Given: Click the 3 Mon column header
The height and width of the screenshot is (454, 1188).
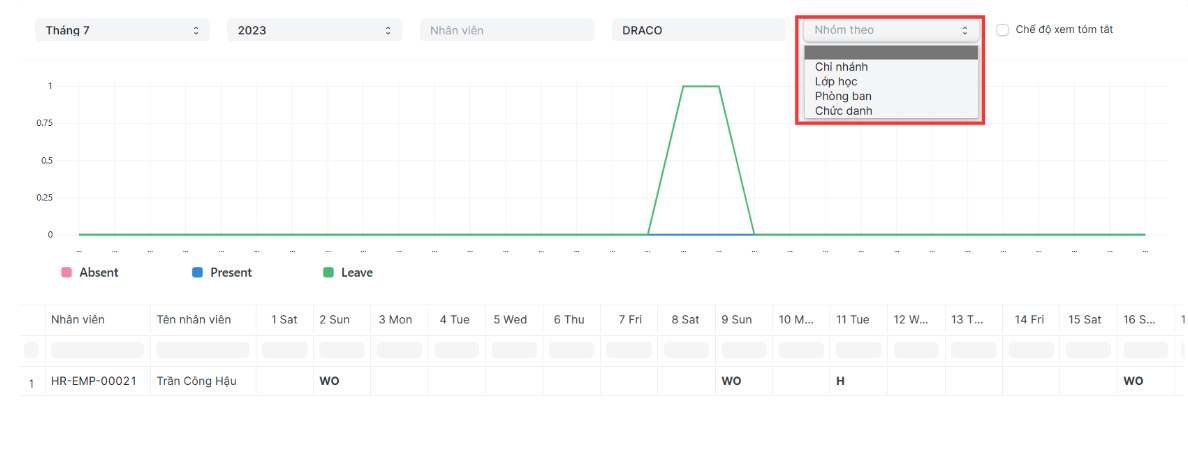Looking at the screenshot, I should pos(399,320).
